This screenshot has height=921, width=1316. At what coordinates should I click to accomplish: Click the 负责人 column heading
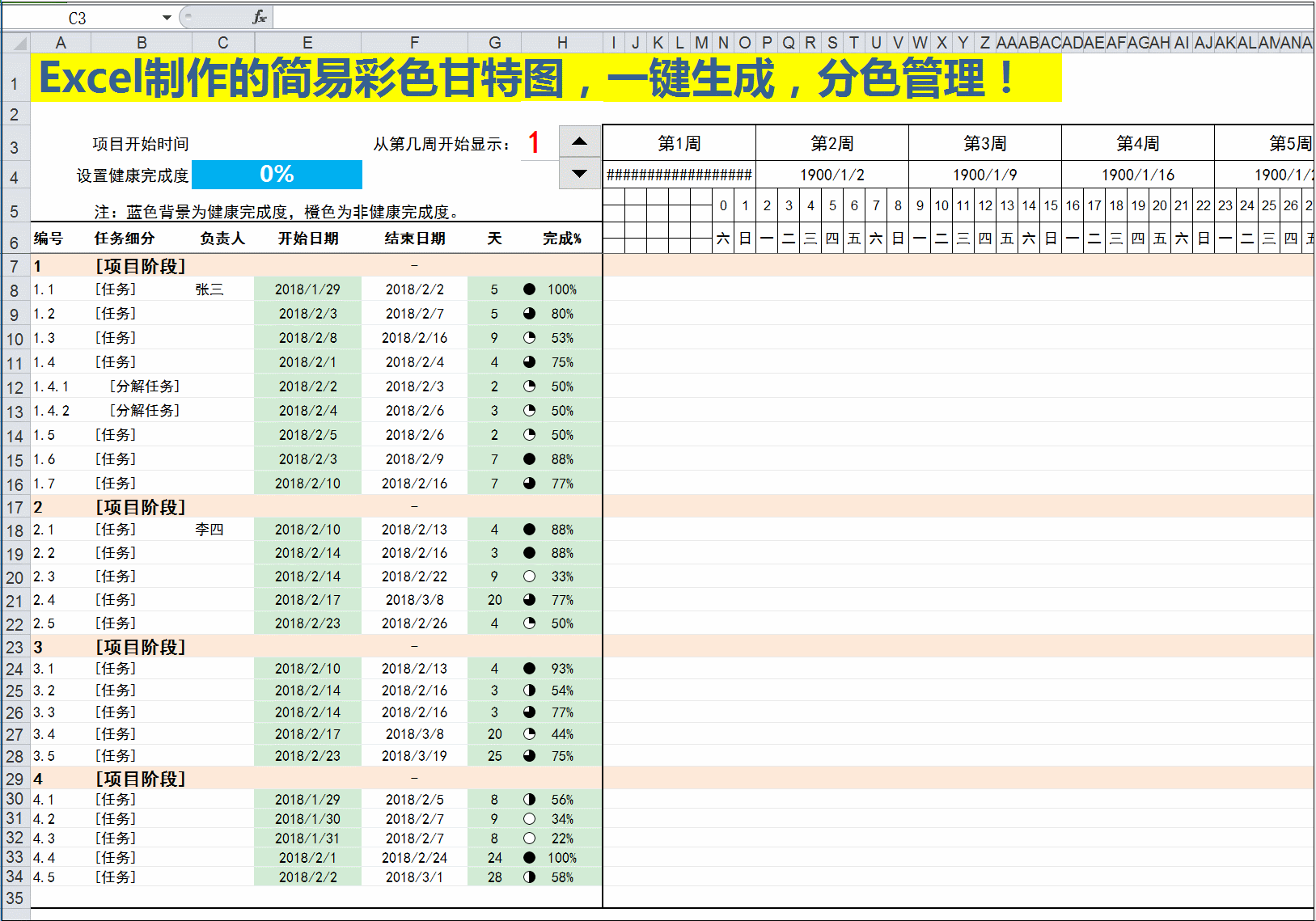click(222, 239)
